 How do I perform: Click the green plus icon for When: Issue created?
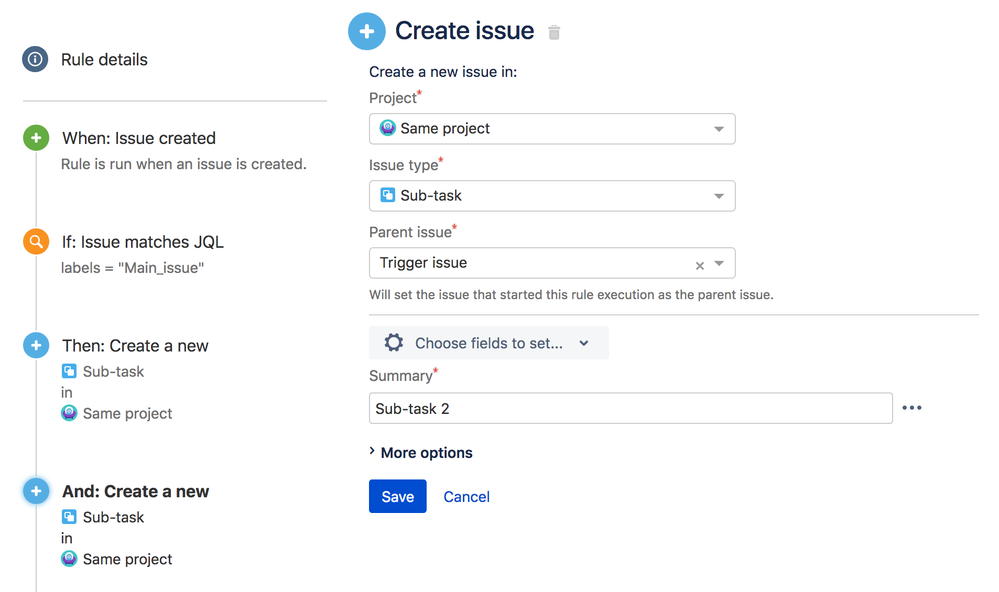tap(35, 138)
